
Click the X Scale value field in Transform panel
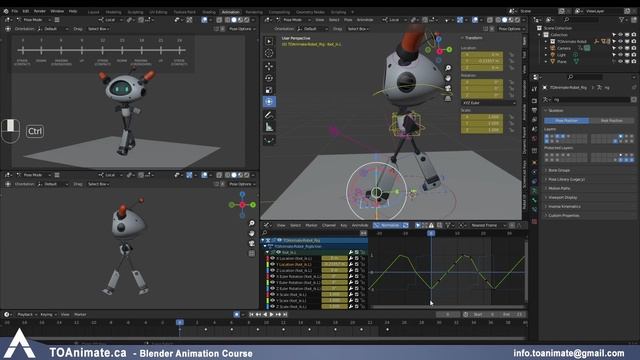482,117
